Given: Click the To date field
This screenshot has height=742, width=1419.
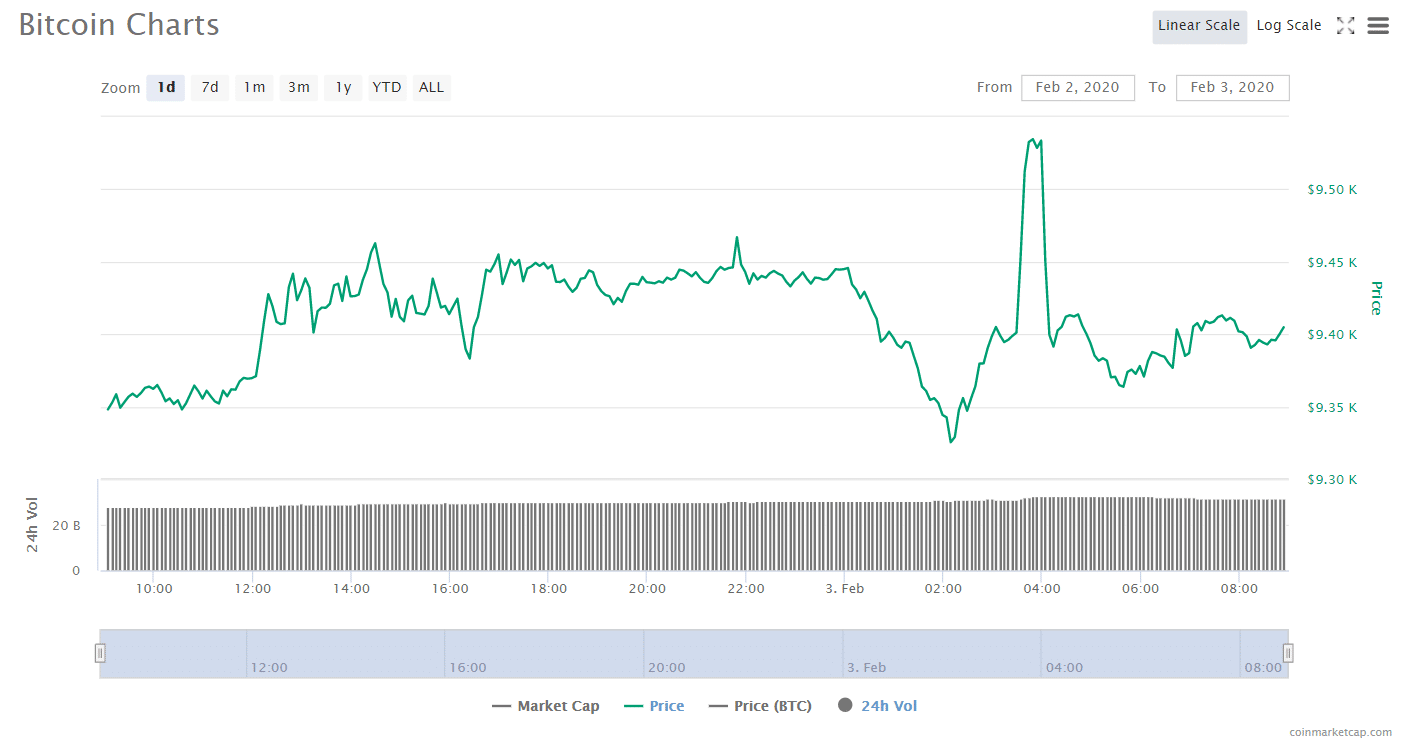Looking at the screenshot, I should tap(1232, 88).
